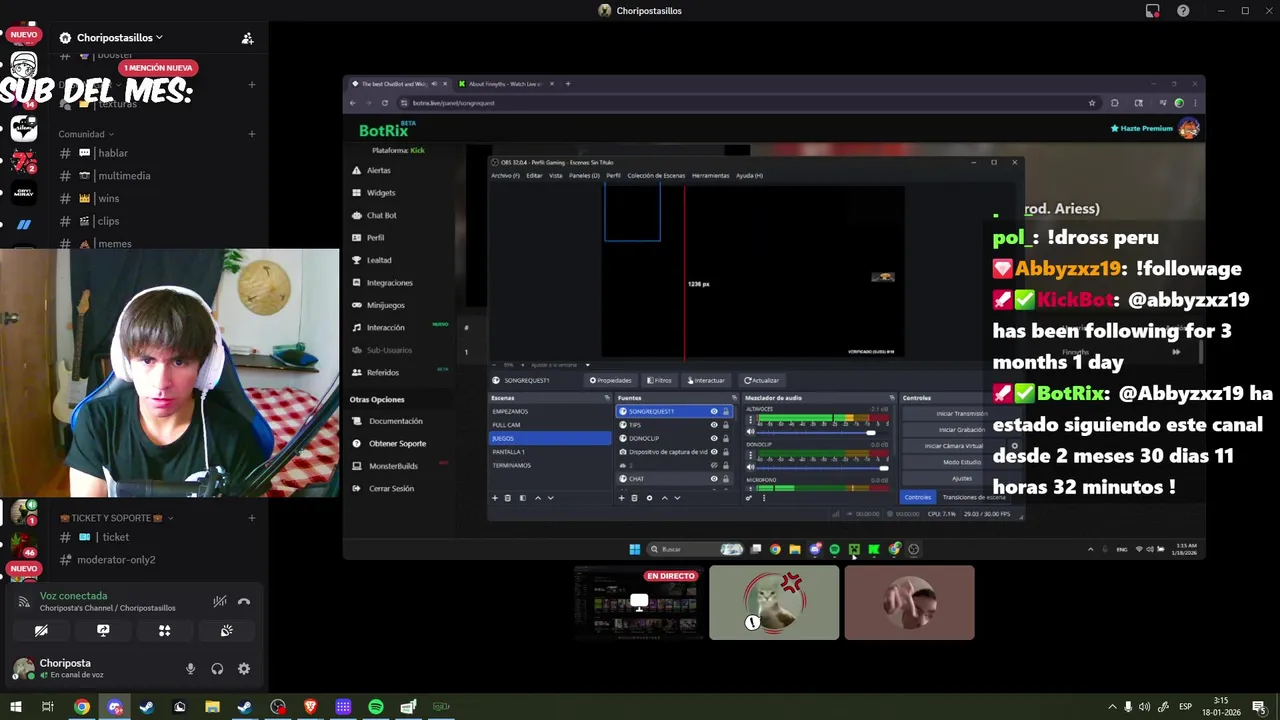Delete selected scene in OBS Escenas panel
The width and height of the screenshot is (1280, 720).
507,497
